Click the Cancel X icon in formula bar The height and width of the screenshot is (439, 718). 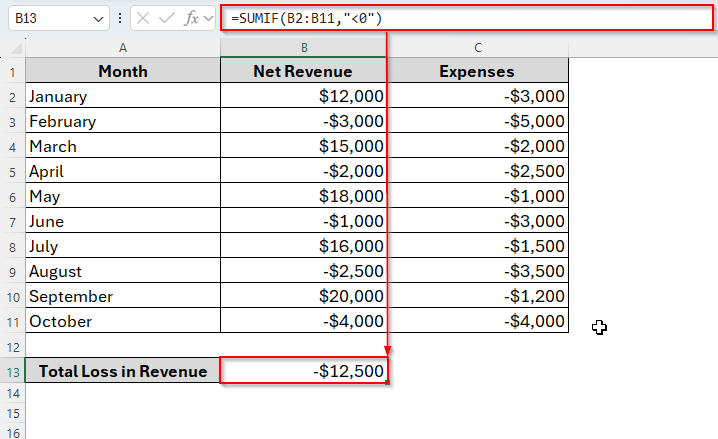point(145,18)
